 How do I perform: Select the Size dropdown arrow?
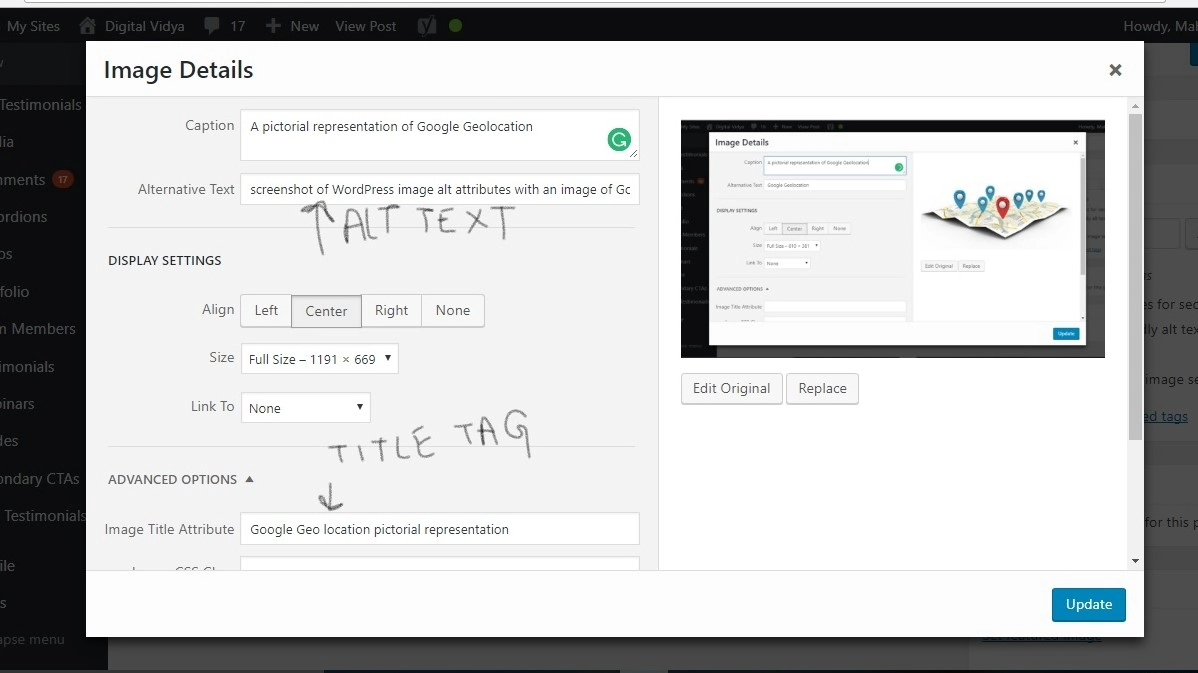[x=387, y=358]
